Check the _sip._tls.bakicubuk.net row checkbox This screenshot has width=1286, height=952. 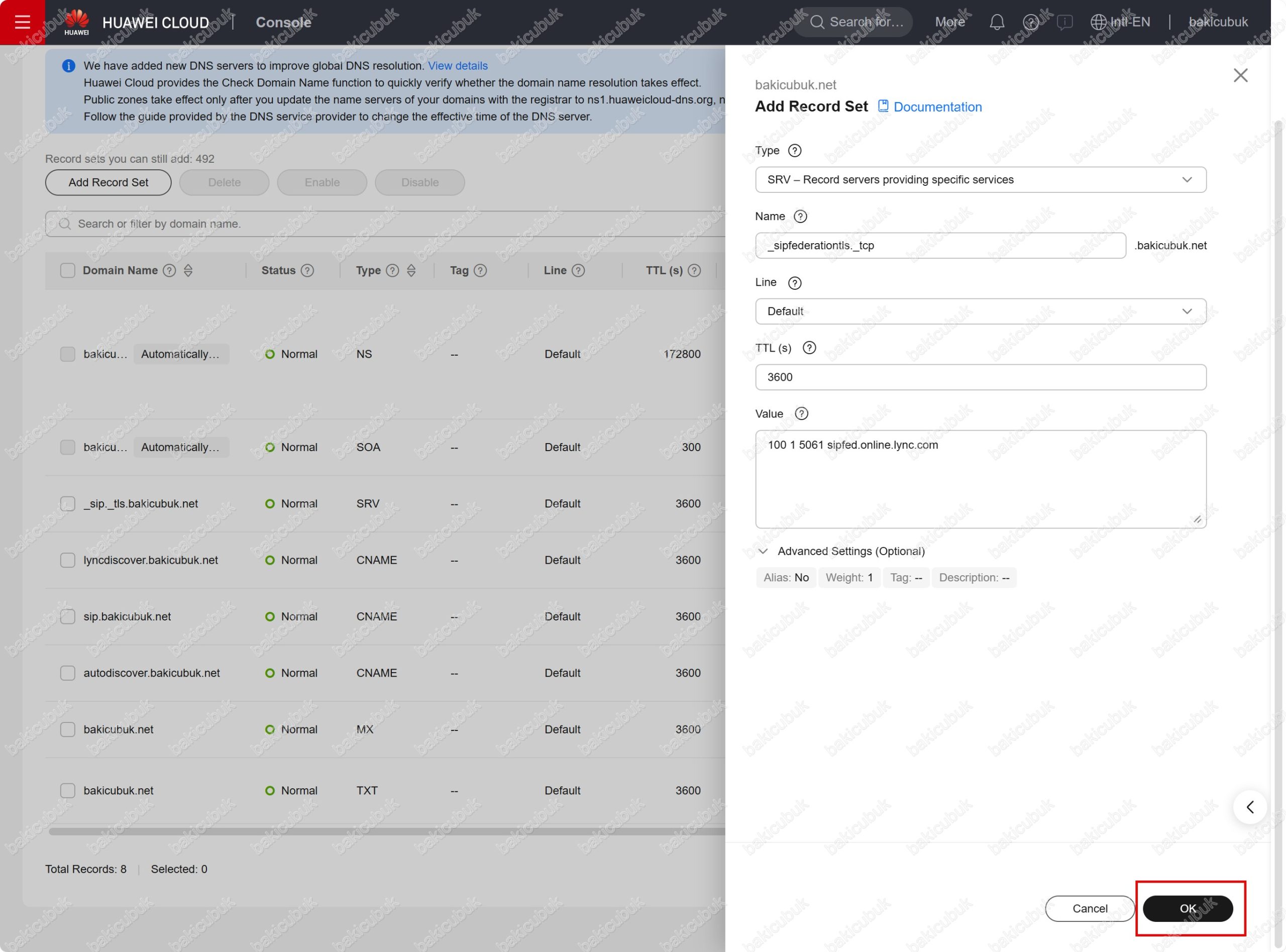tap(67, 504)
